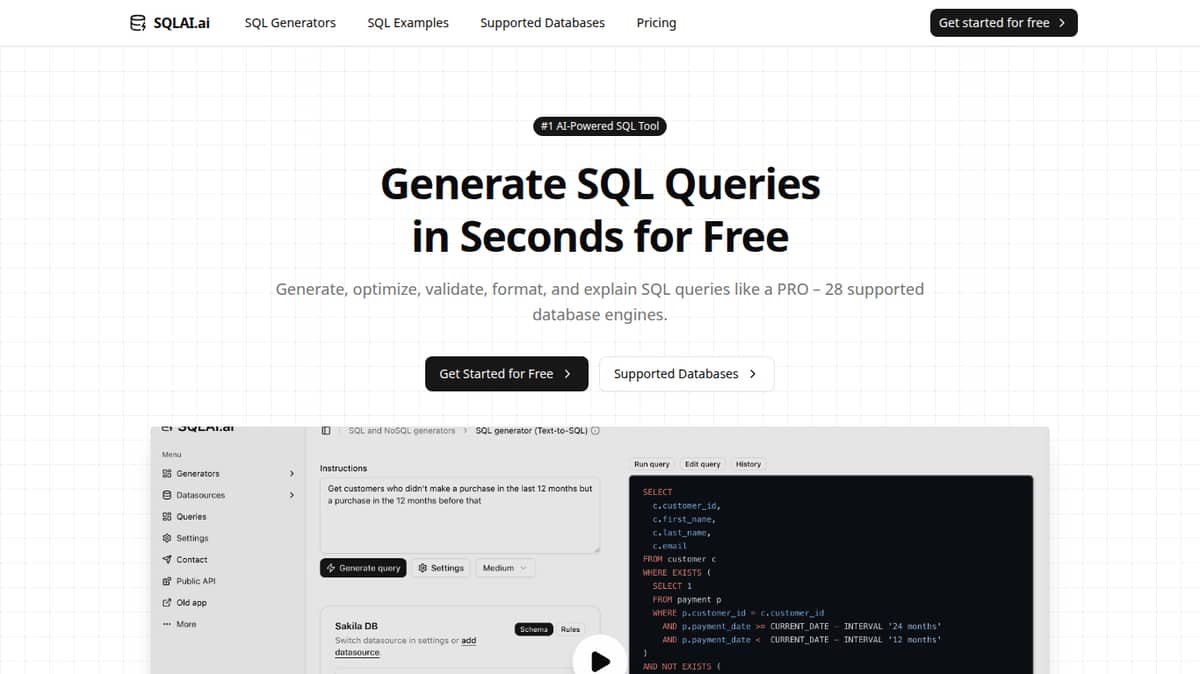Click the Public API label in the sidebar
1200x674 pixels.
pyautogui.click(x=196, y=581)
